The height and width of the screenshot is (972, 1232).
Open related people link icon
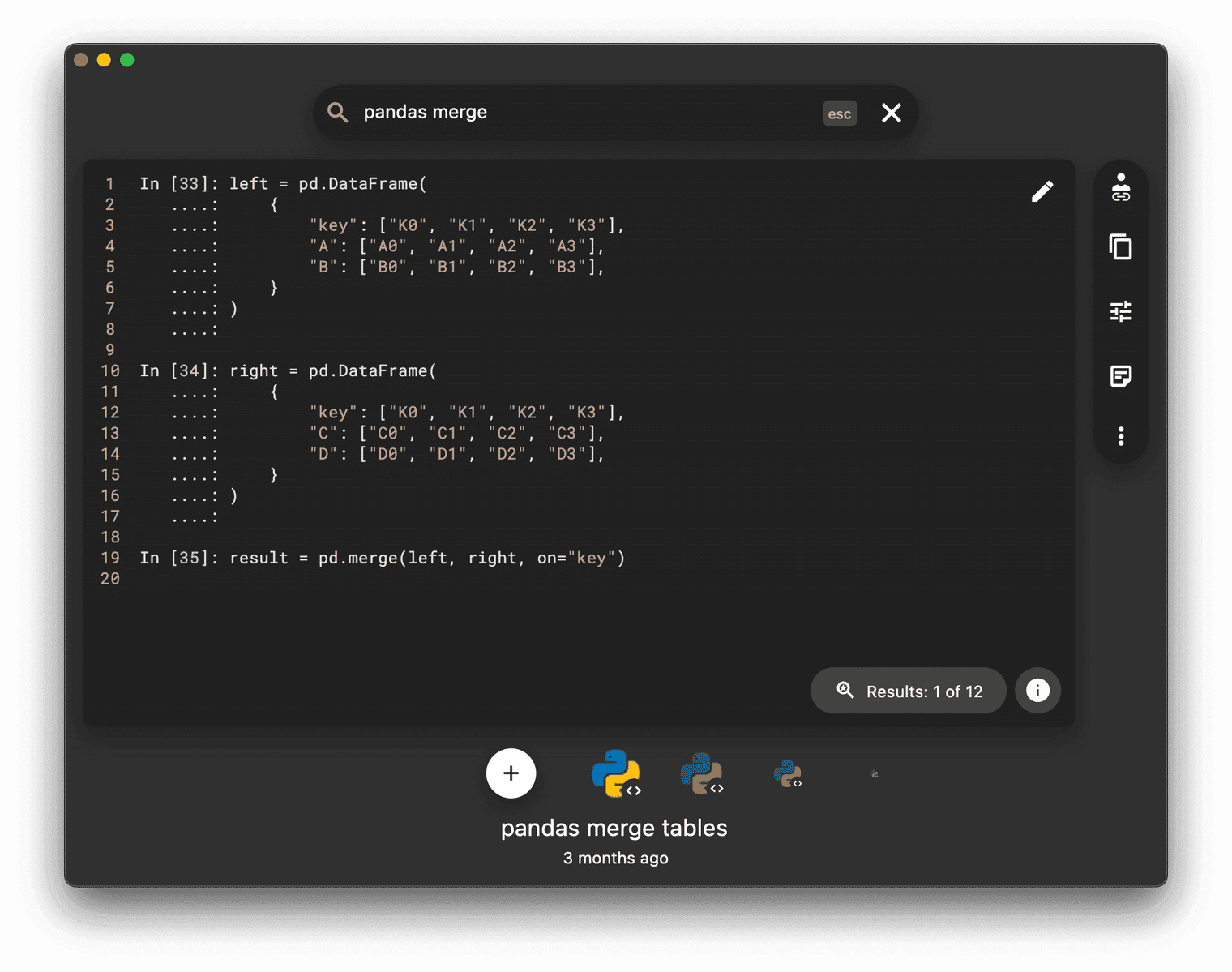pyautogui.click(x=1121, y=187)
